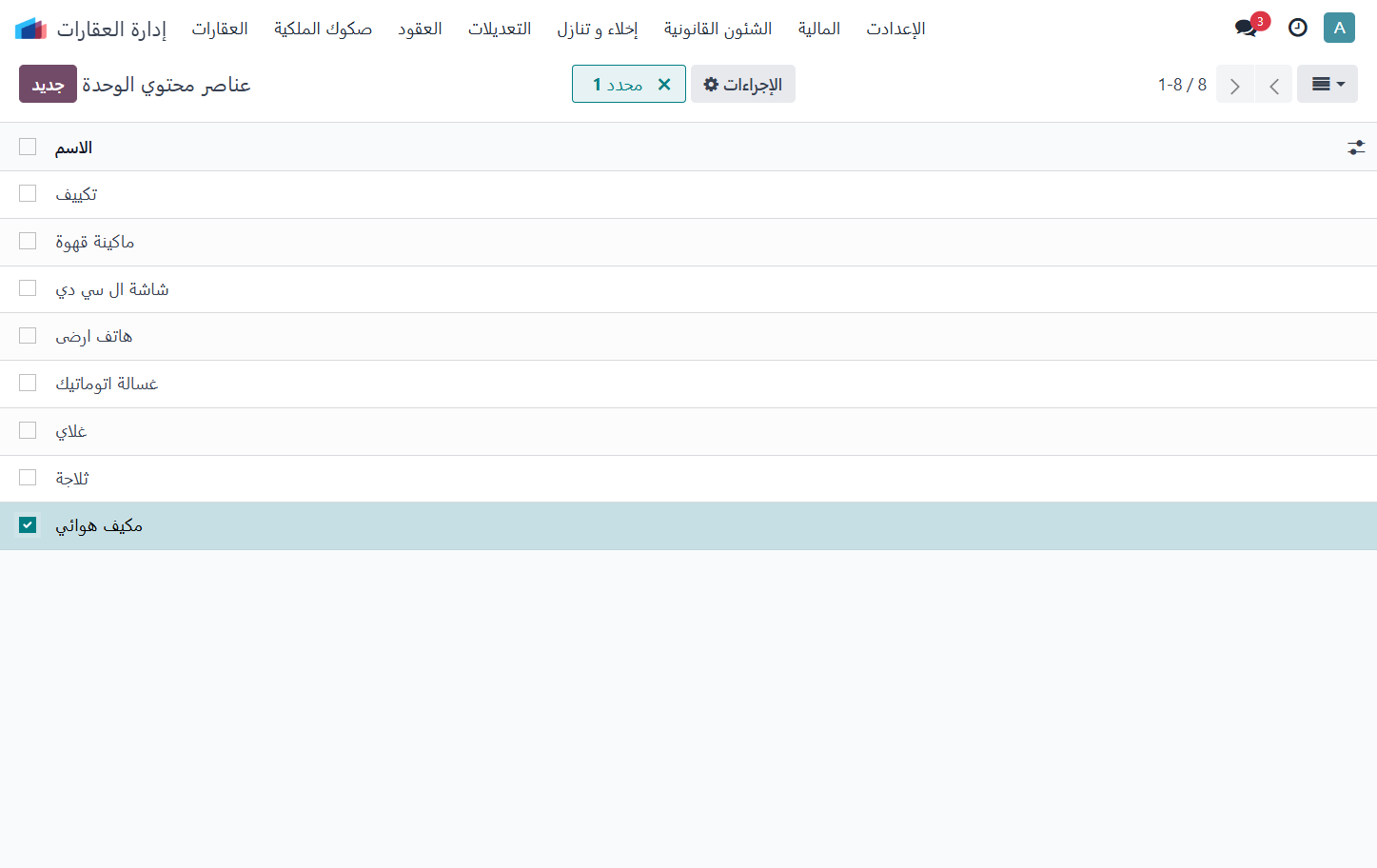The height and width of the screenshot is (868, 1377).
Task: Open the list view switcher dropdown
Action: click(1328, 84)
